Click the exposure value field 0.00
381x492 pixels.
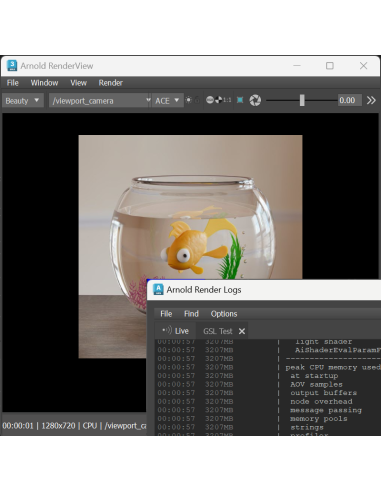point(349,100)
